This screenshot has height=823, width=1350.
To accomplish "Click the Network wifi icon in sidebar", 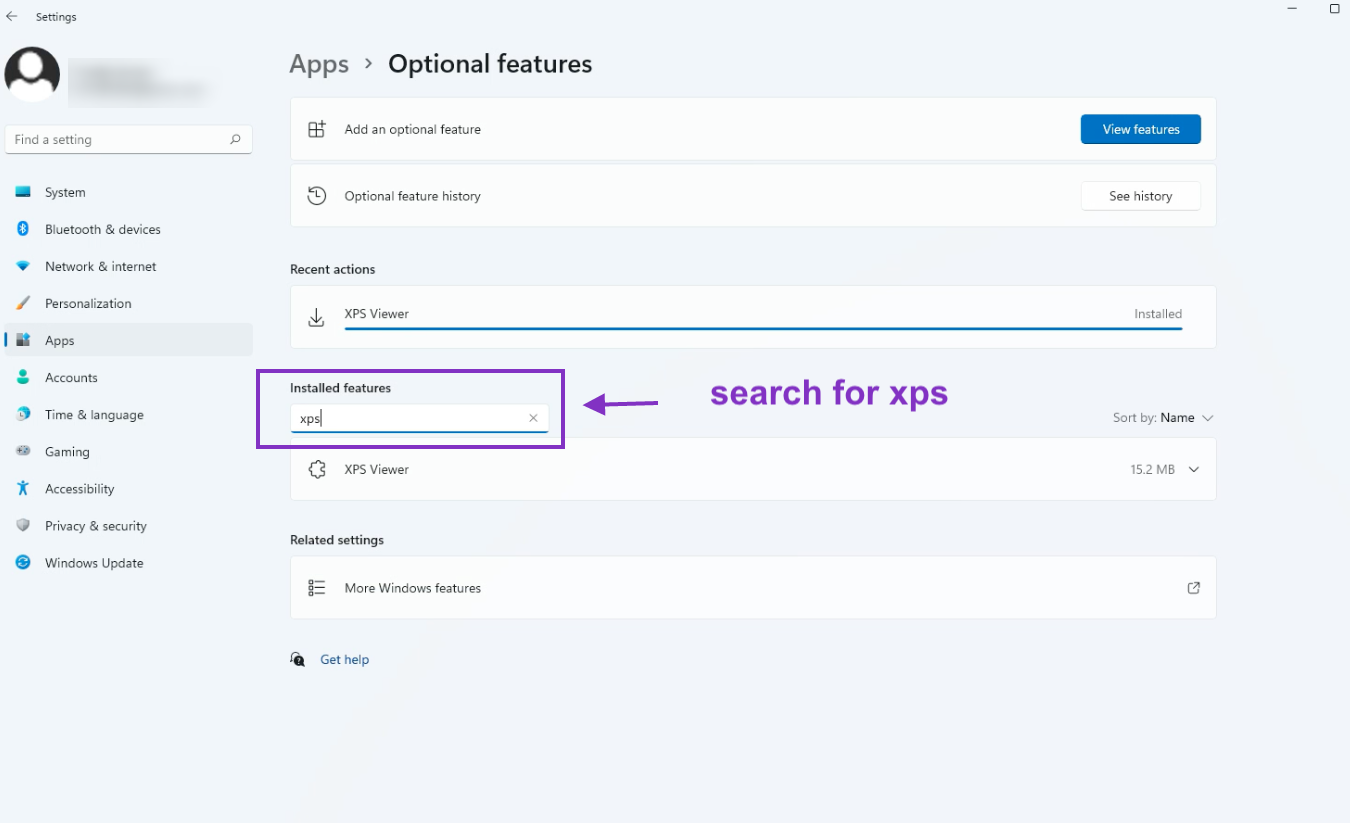I will click(23, 266).
